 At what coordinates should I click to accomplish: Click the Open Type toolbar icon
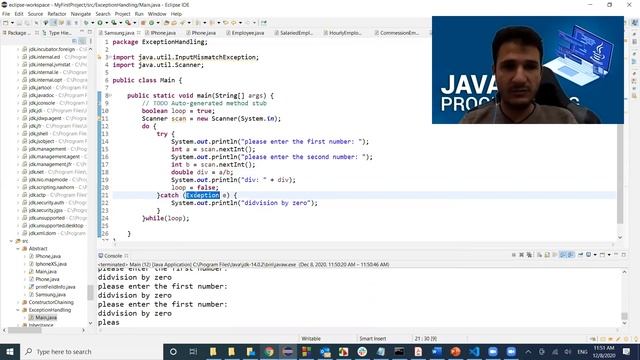point(166,23)
